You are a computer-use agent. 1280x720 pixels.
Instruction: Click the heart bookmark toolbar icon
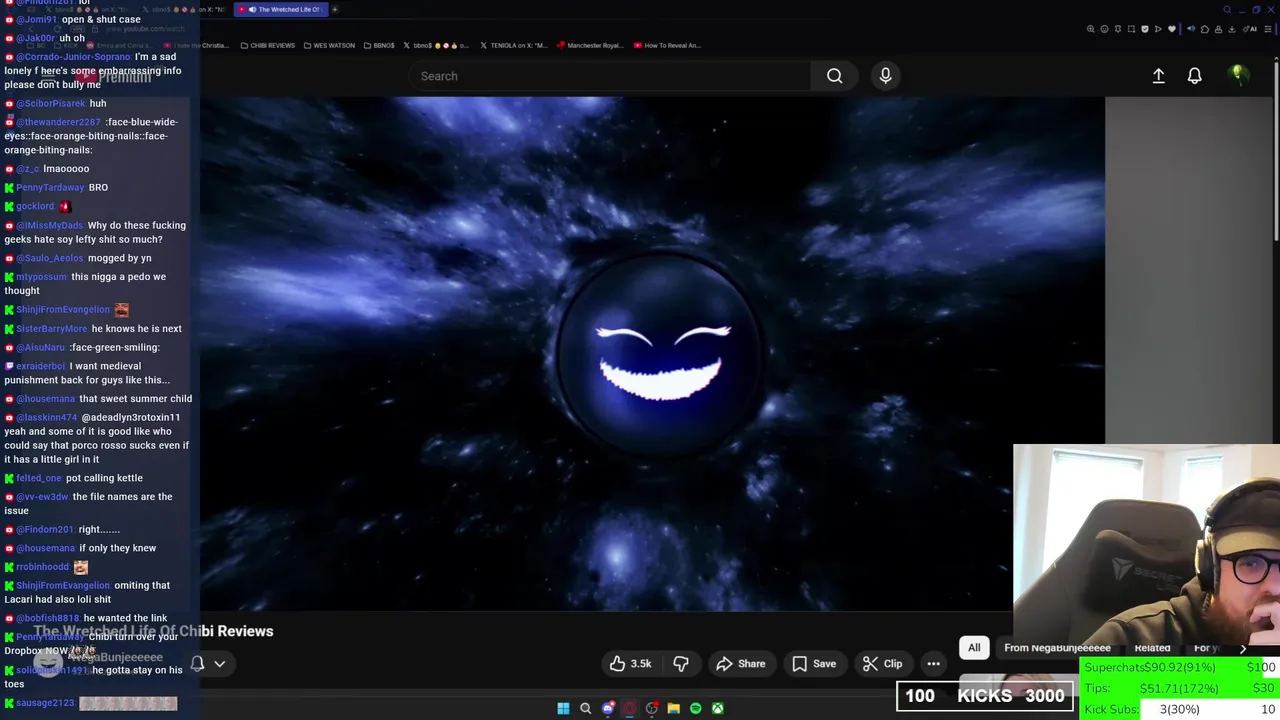(x=1171, y=29)
